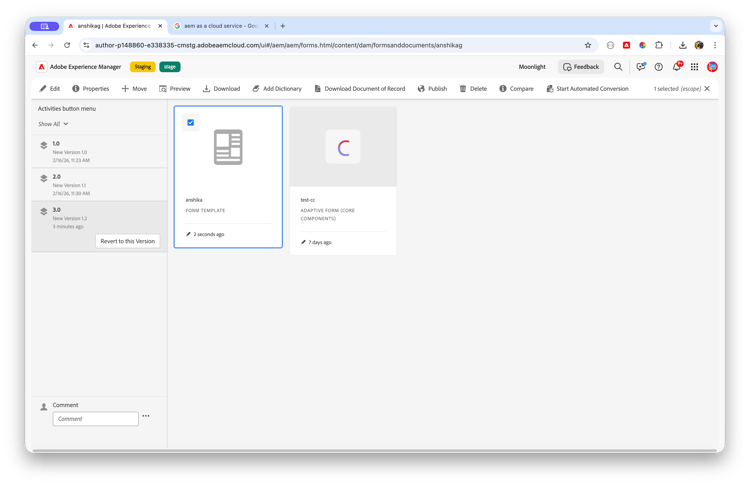
Task: Click the Activities button menu heading
Action: 67,109
